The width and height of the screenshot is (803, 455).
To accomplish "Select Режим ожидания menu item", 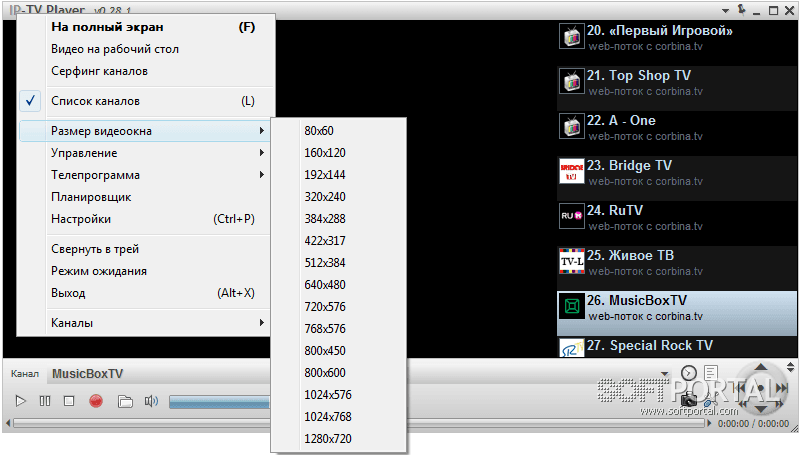I will (x=146, y=271).
